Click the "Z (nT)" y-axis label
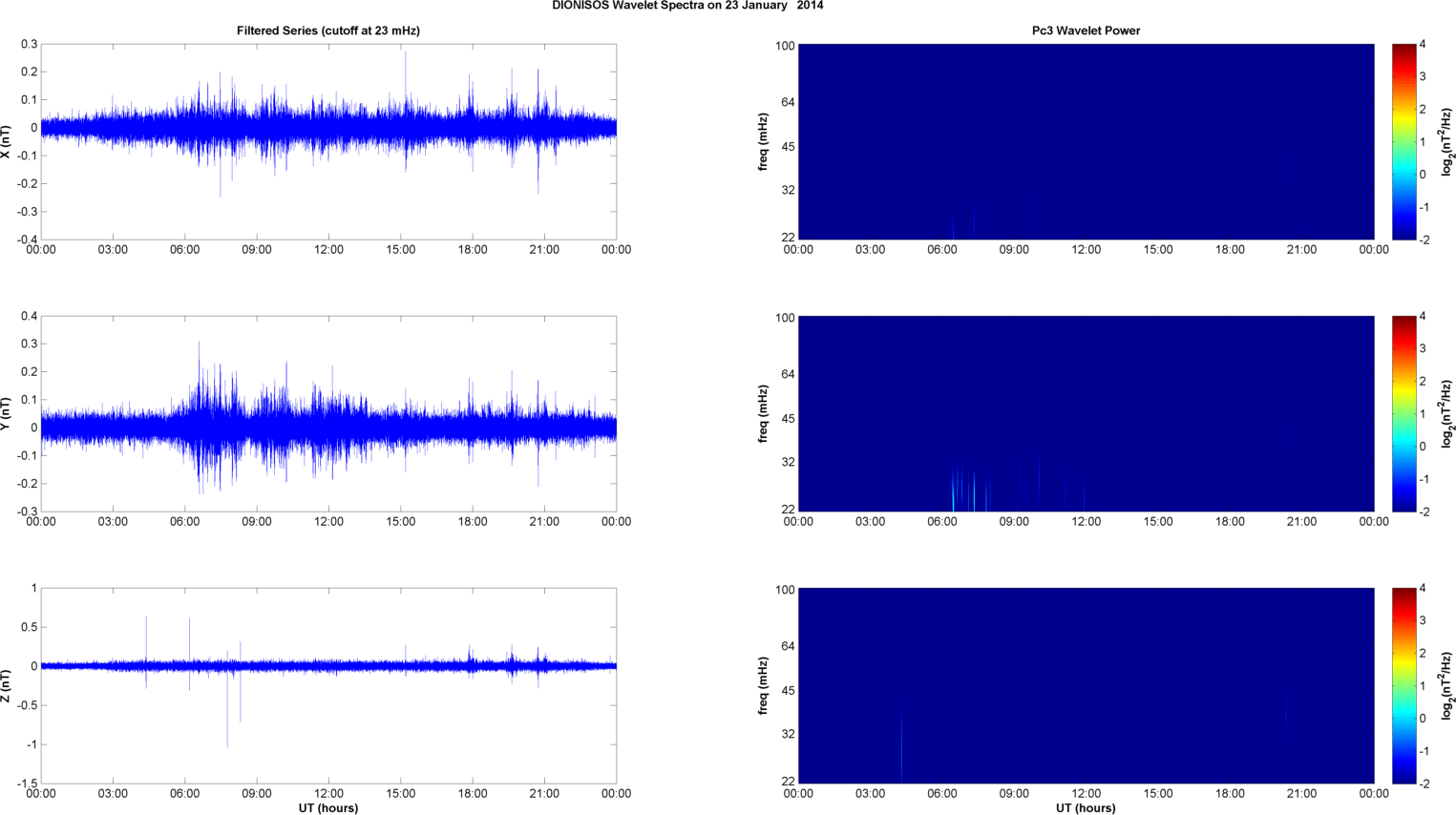This screenshot has width=1456, height=815. [7, 686]
